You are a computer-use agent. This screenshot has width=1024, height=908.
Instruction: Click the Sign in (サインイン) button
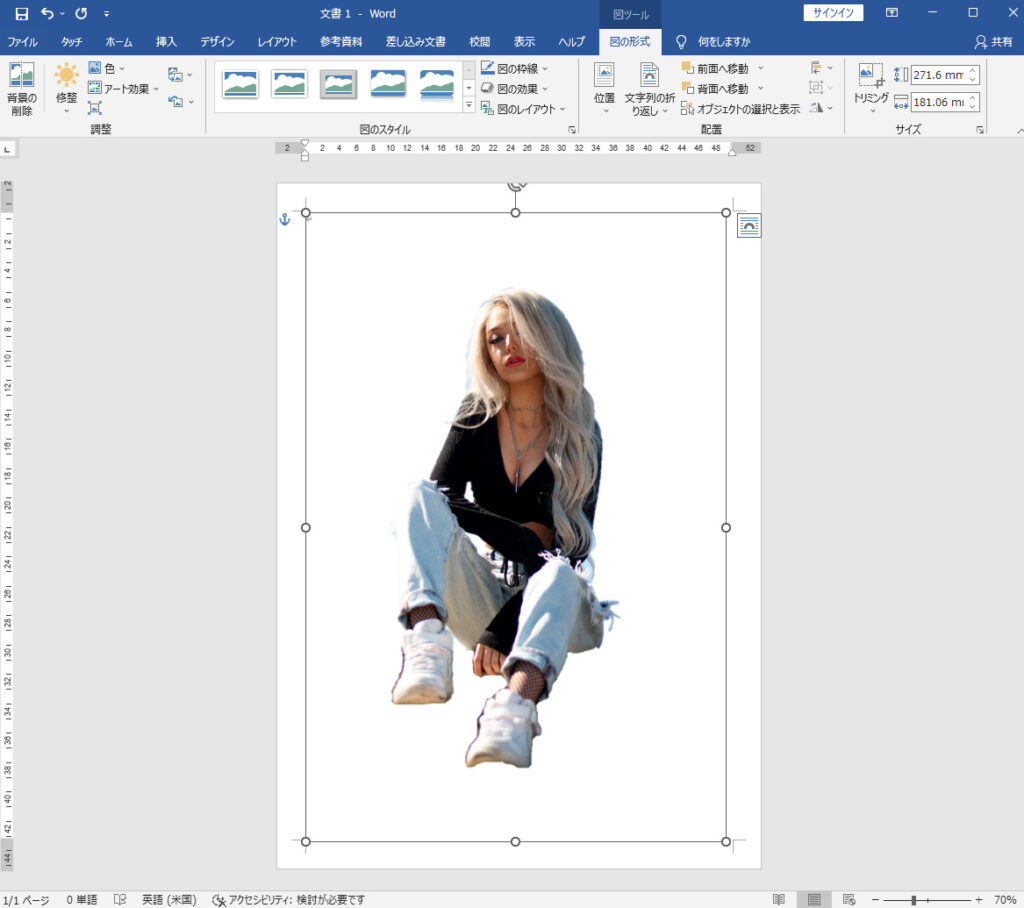point(833,13)
